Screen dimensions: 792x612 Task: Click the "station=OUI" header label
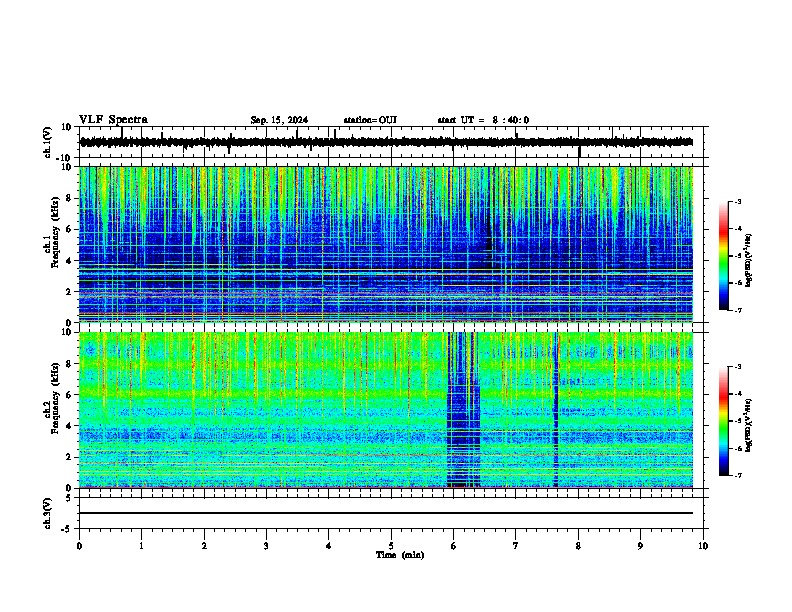pyautogui.click(x=370, y=120)
